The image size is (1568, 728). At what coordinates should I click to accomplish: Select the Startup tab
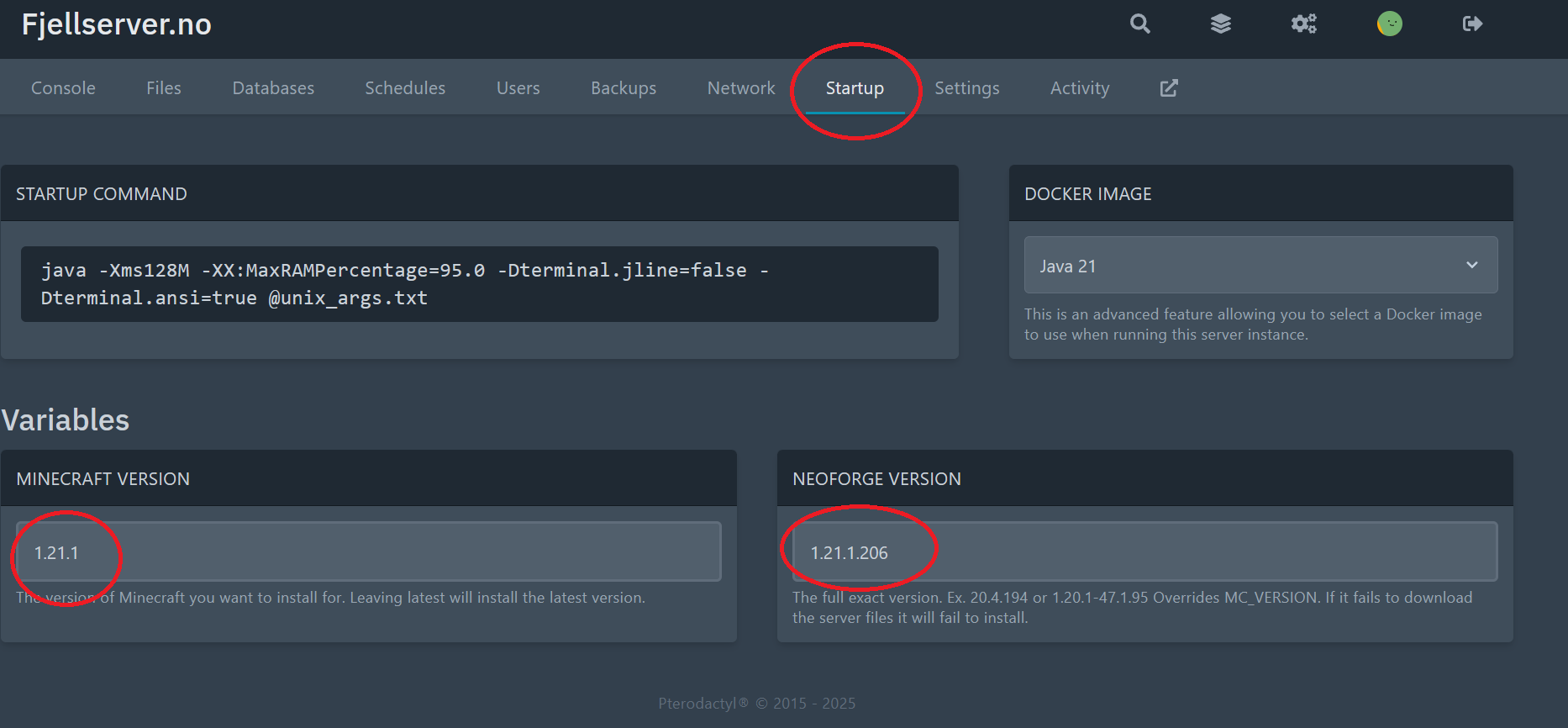855,87
